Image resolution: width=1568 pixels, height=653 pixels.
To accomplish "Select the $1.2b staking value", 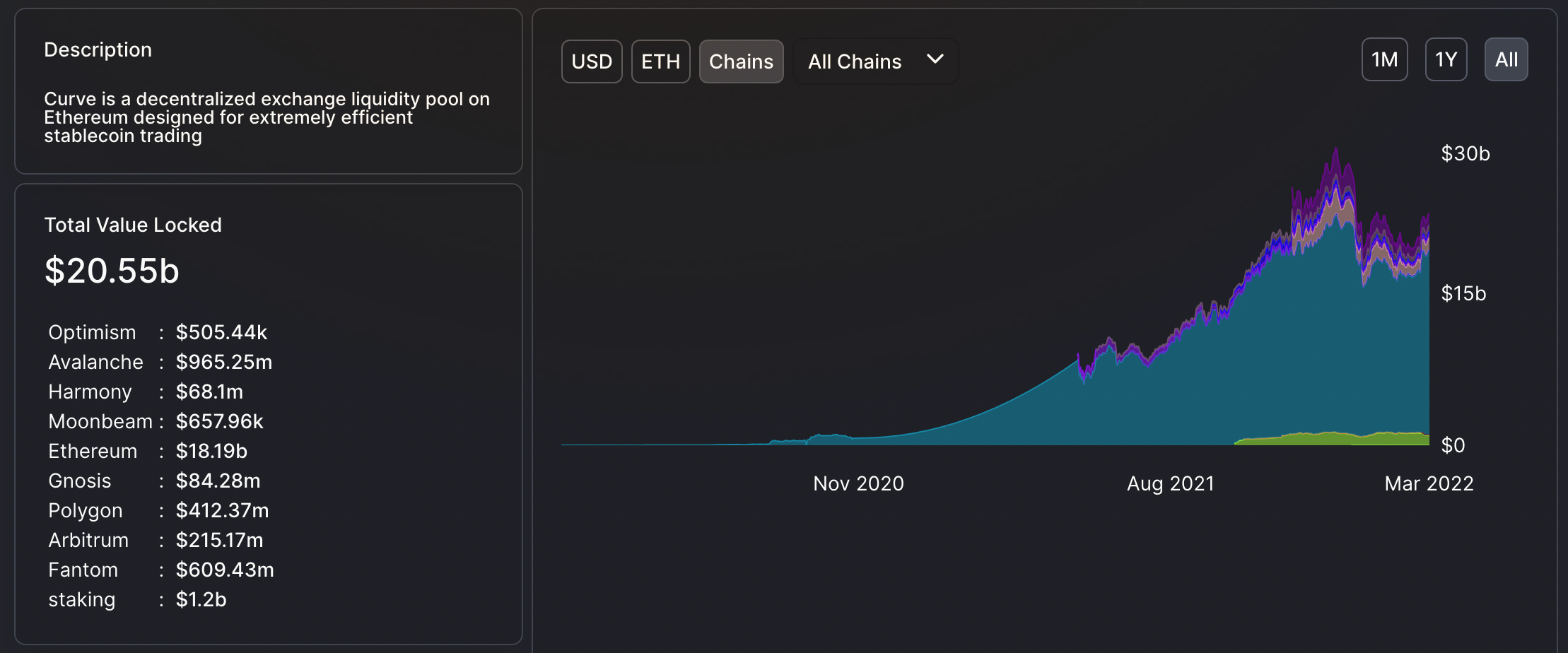I will (x=201, y=599).
